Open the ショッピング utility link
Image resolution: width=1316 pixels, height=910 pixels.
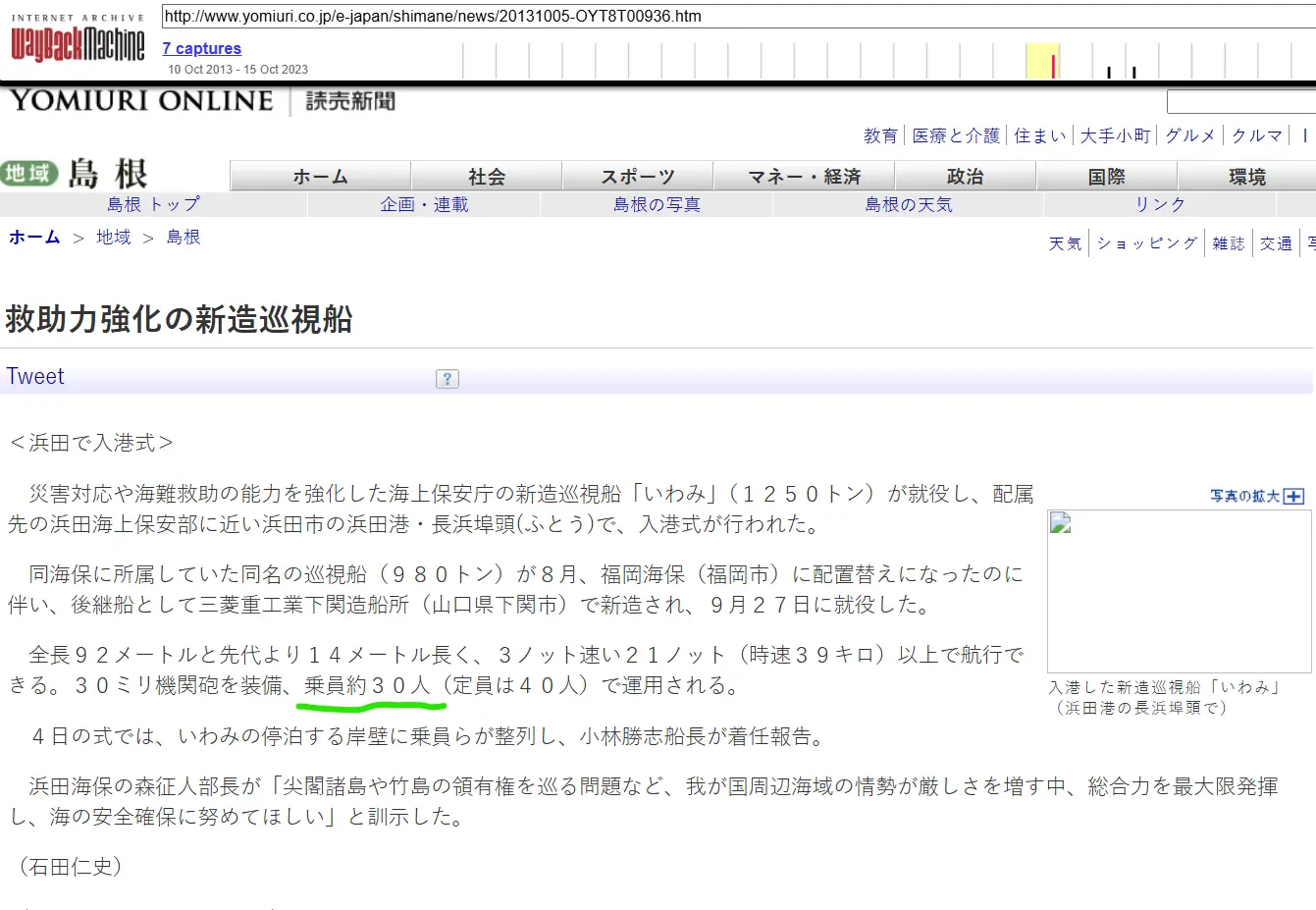click(x=1147, y=243)
